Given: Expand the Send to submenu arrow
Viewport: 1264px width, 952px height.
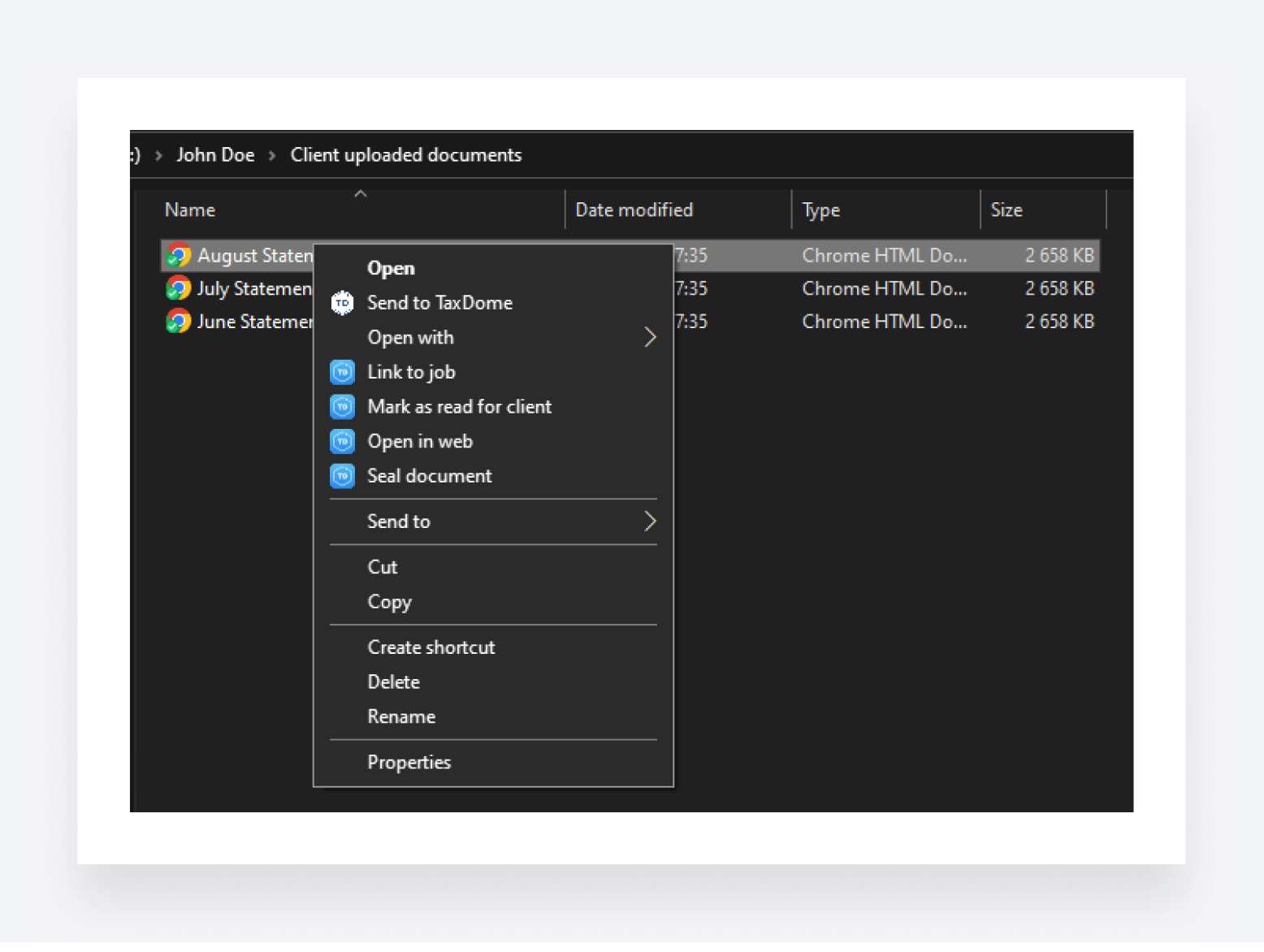Looking at the screenshot, I should click(649, 521).
